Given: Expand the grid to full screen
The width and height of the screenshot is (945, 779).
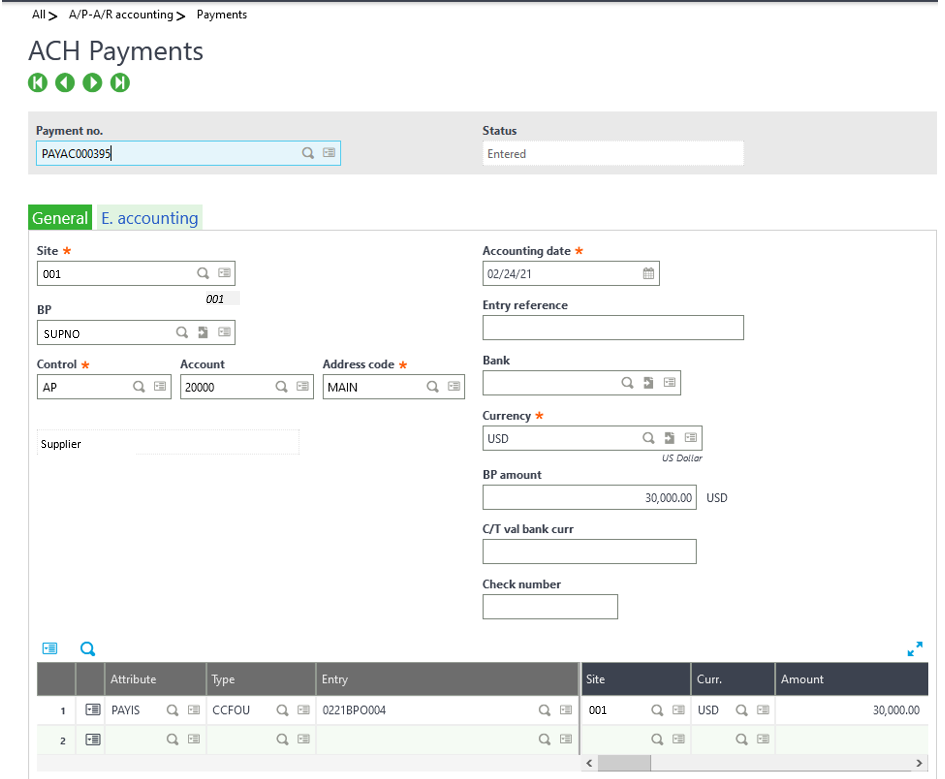Looking at the screenshot, I should [914, 649].
